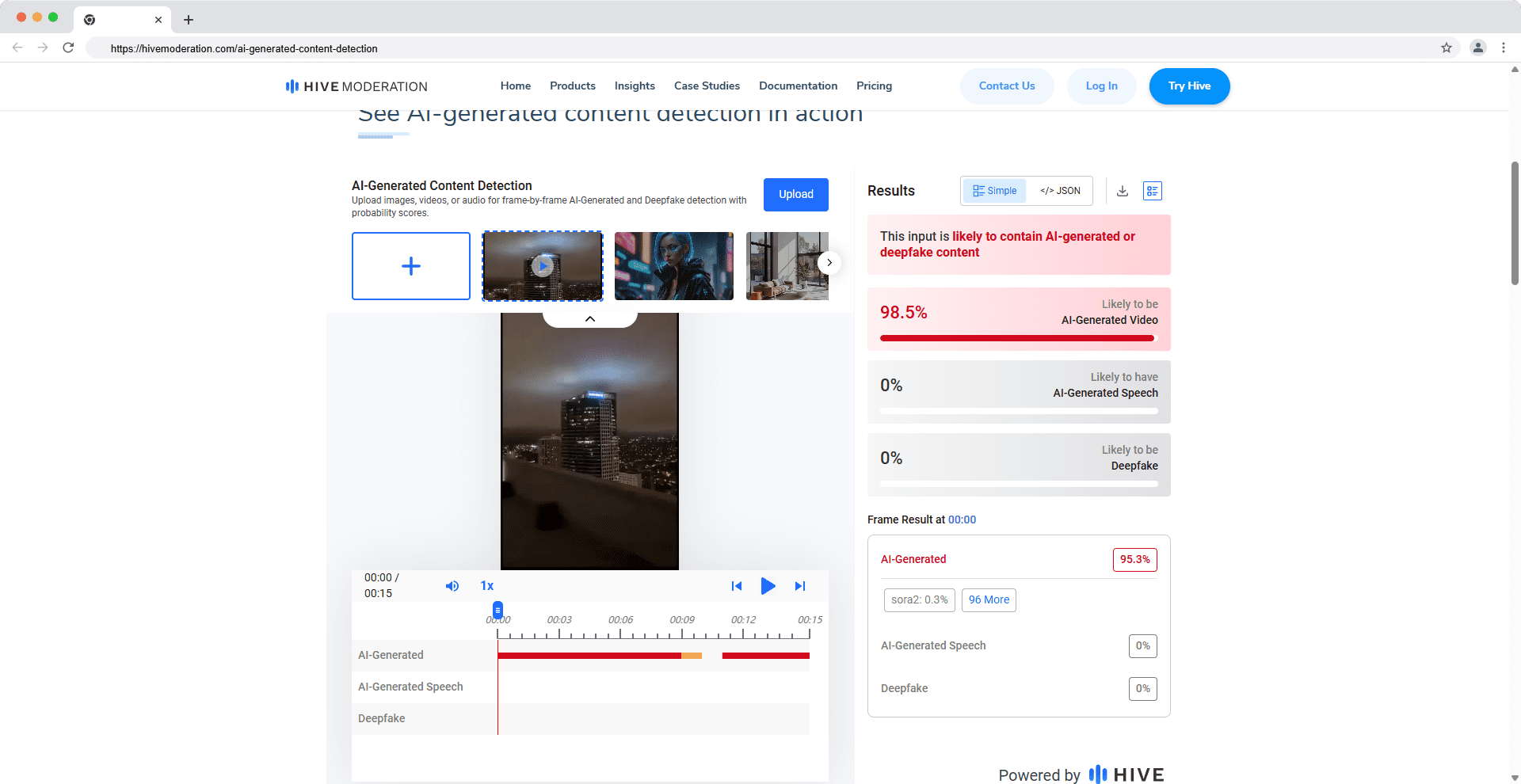This screenshot has width=1521, height=784.
Task: Select the cyberpunk woman sample thumbnail
Action: [674, 266]
